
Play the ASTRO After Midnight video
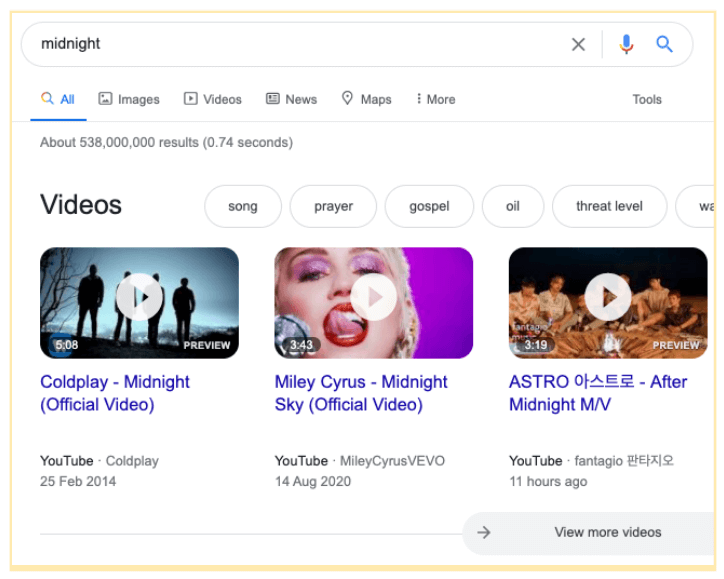tap(608, 297)
